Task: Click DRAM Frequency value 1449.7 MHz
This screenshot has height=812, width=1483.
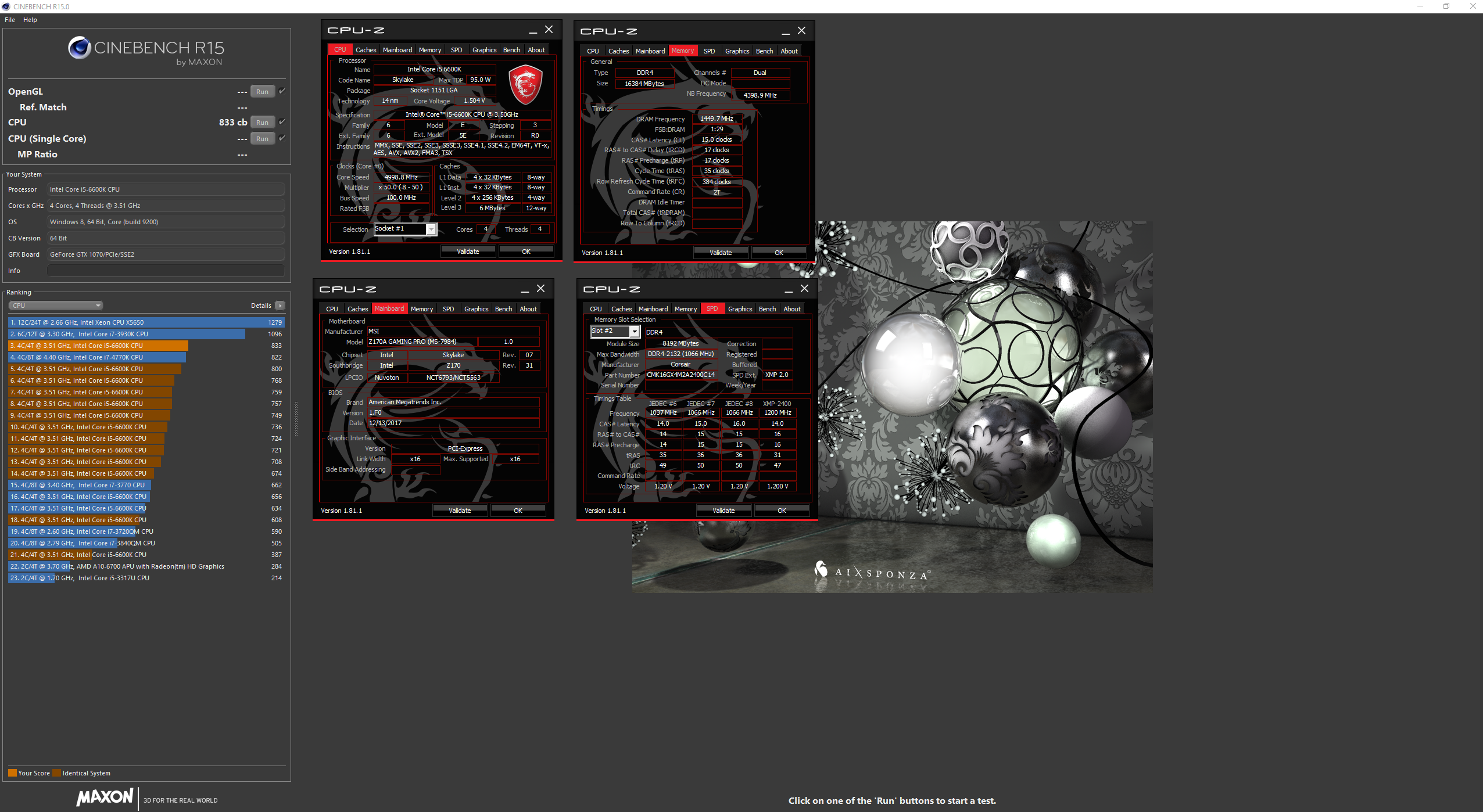Action: 717,118
